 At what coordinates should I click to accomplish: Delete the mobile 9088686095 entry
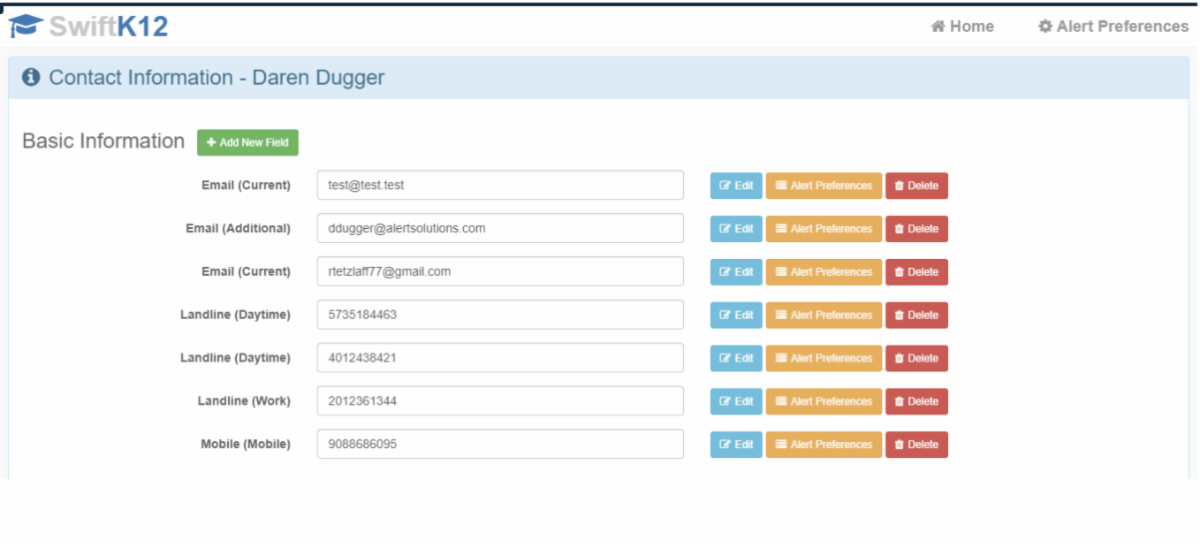916,444
